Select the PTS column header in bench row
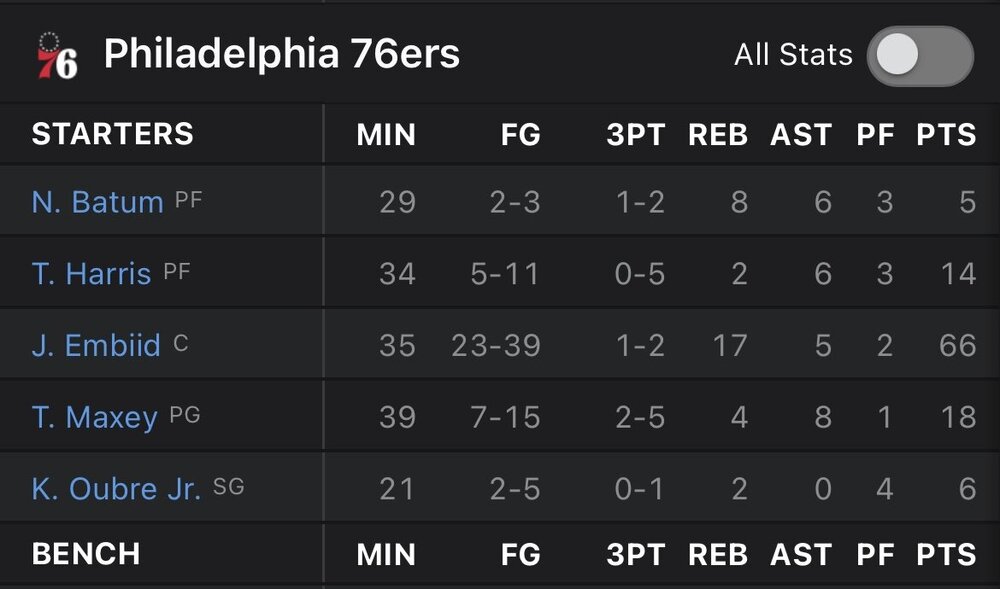The width and height of the screenshot is (1000, 589). pyautogui.click(x=945, y=554)
